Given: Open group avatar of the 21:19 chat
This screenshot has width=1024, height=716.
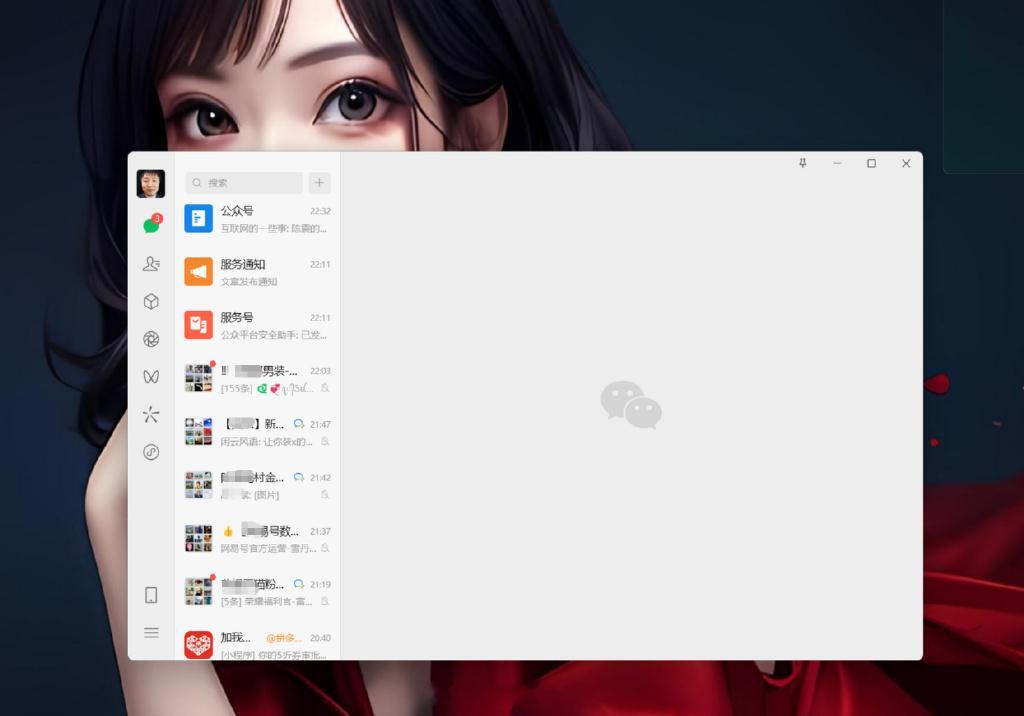Looking at the screenshot, I should pos(199,592).
